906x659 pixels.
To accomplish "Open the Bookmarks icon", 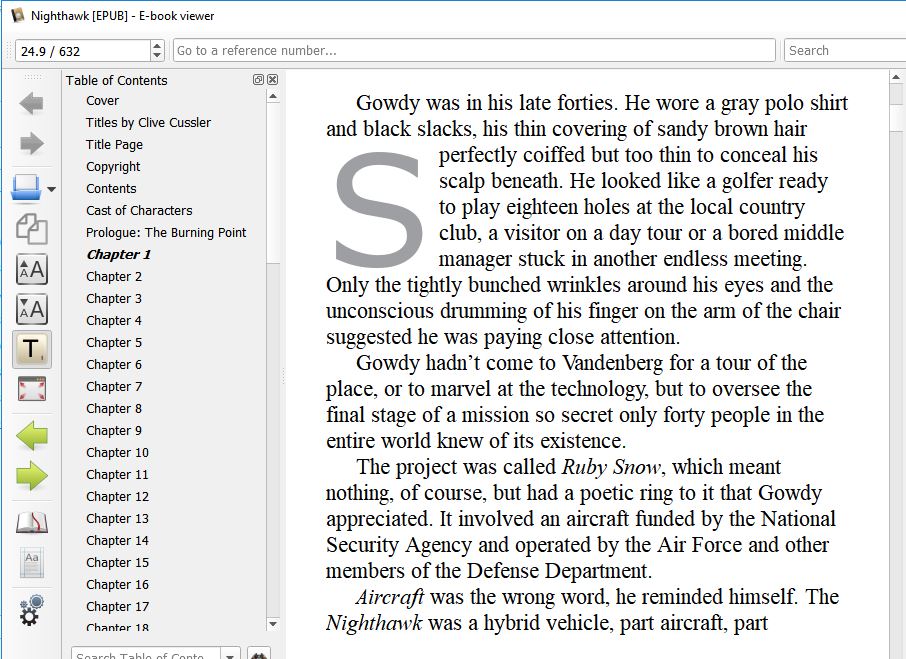I will (x=31, y=523).
